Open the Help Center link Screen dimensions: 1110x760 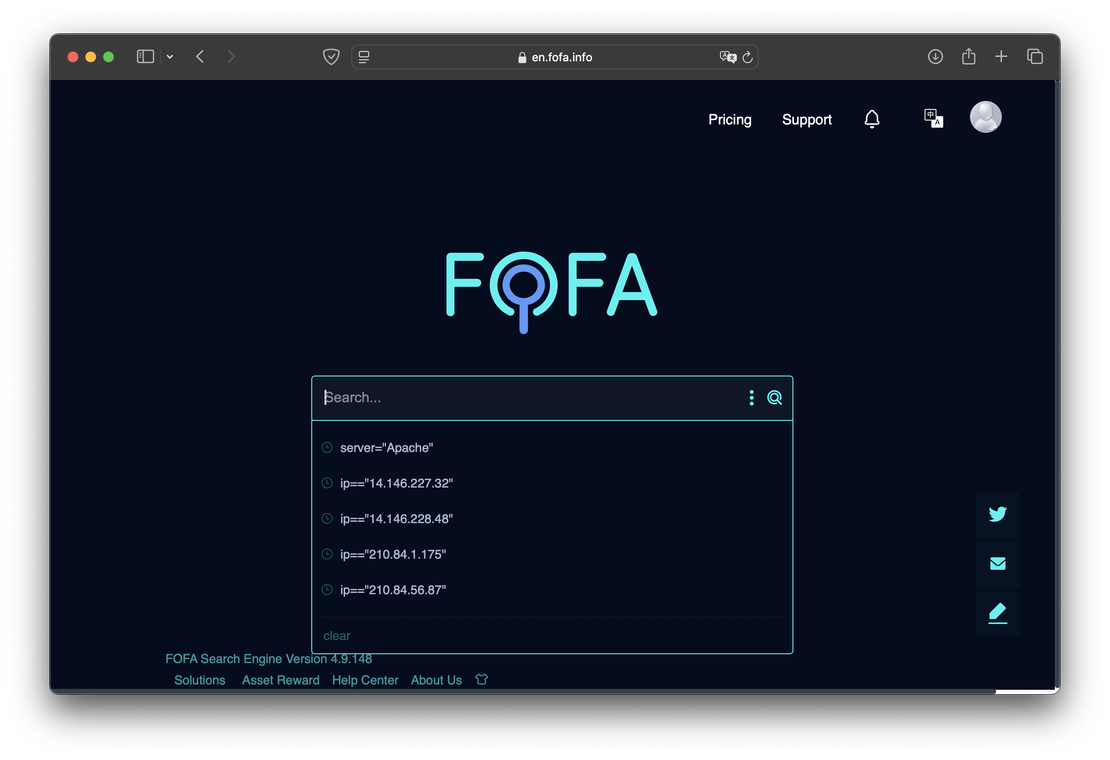coord(365,680)
